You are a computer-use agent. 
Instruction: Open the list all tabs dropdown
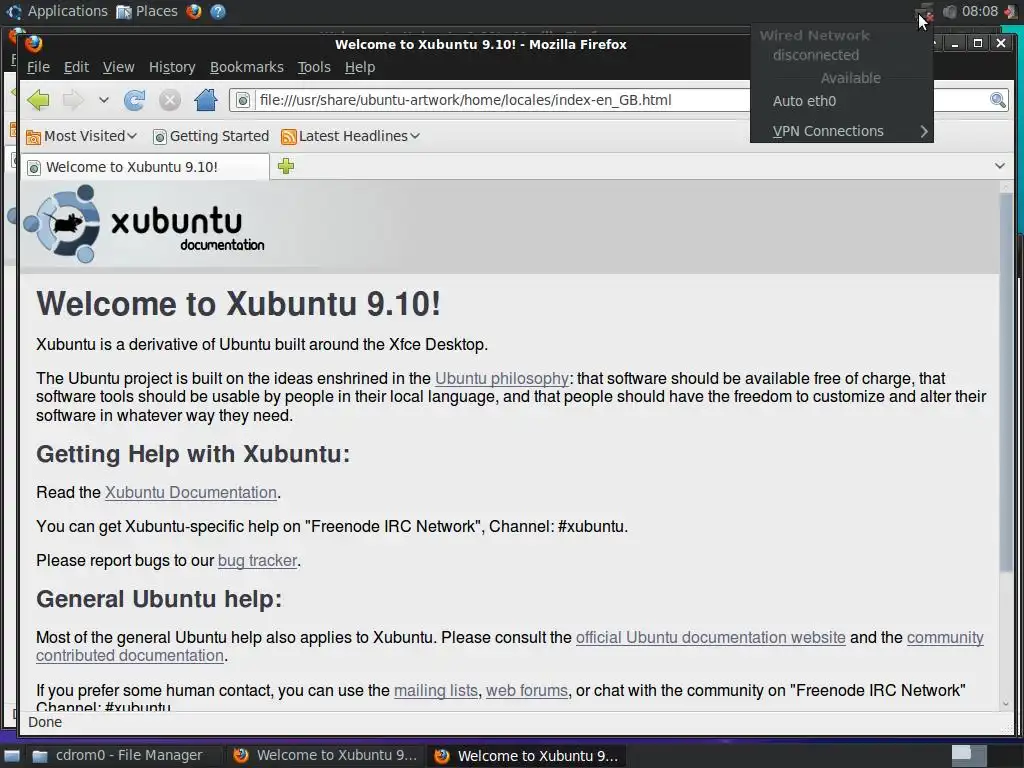[x=999, y=166]
